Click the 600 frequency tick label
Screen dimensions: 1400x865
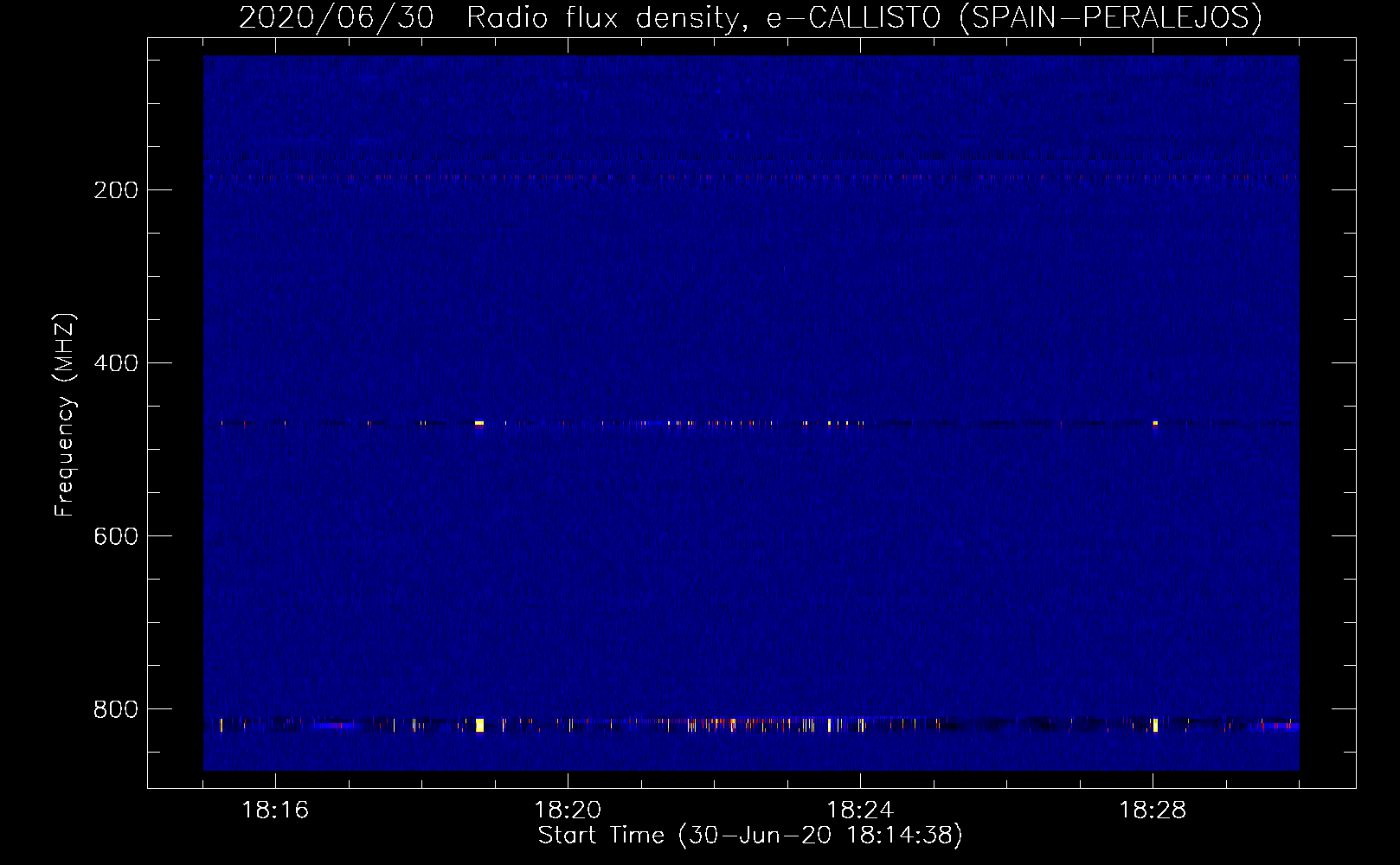[x=116, y=536]
